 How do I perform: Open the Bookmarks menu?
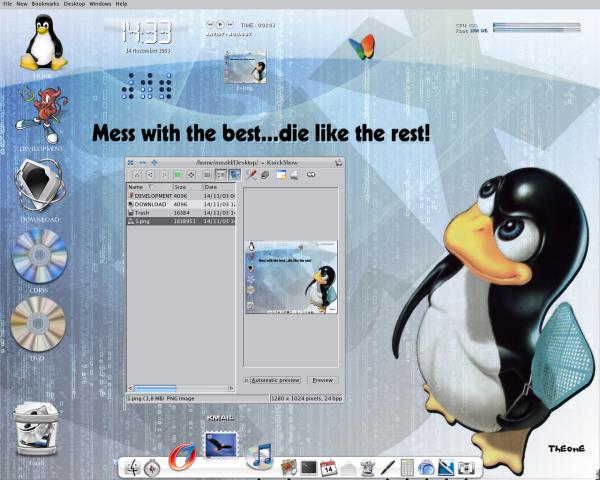coord(46,4)
